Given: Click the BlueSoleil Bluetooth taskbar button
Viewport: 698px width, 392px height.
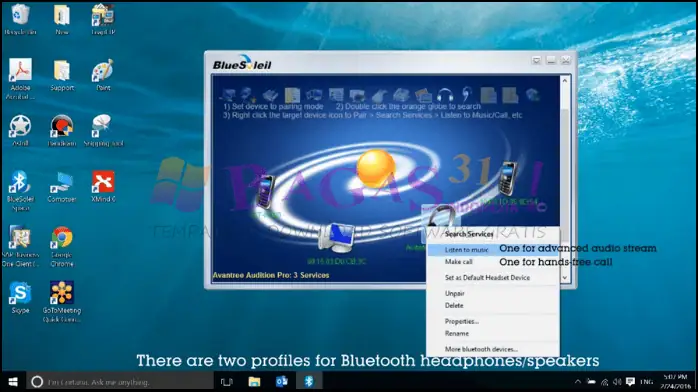Looking at the screenshot, I should pos(309,382).
